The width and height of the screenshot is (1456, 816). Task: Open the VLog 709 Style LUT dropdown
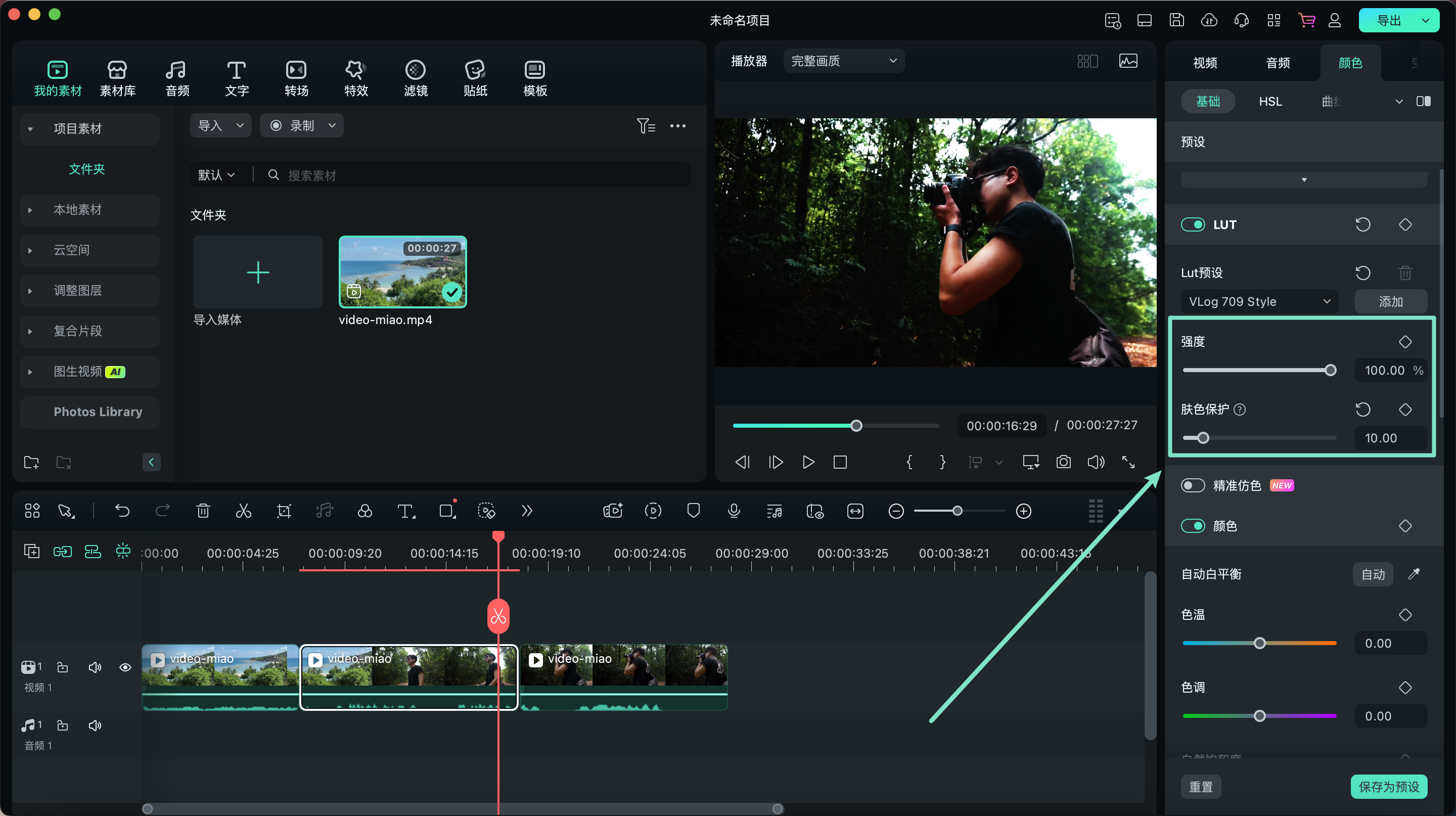tap(1259, 302)
